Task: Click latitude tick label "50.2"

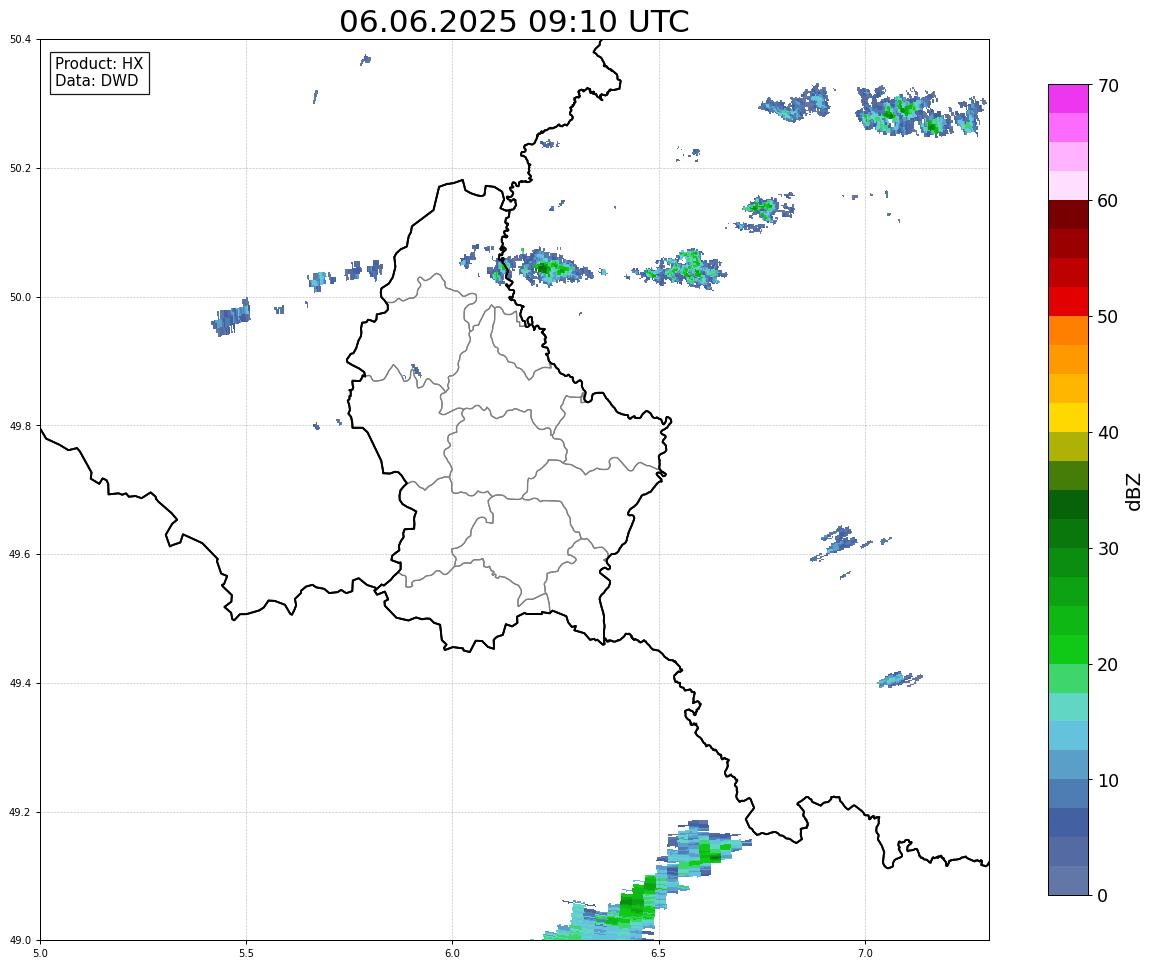Action: 20,168
